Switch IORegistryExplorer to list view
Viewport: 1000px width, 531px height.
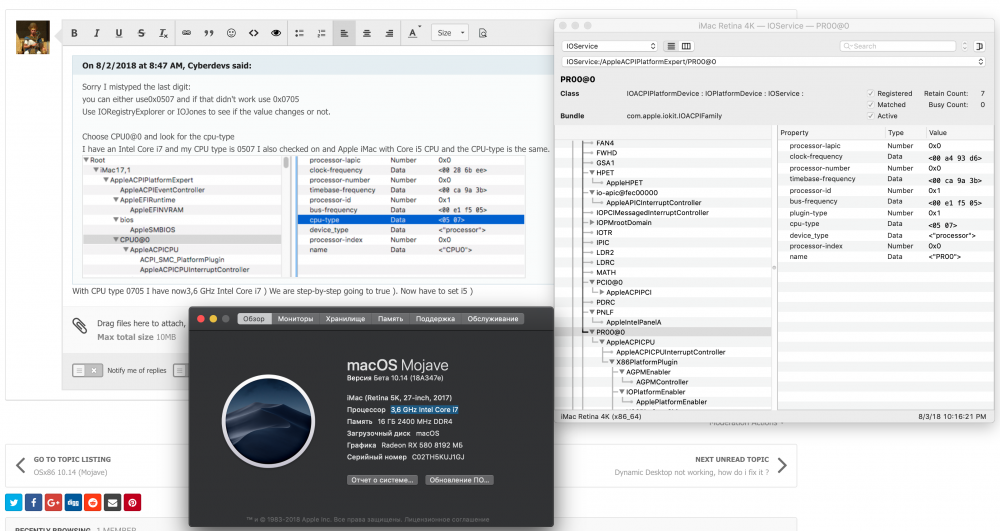pos(671,46)
